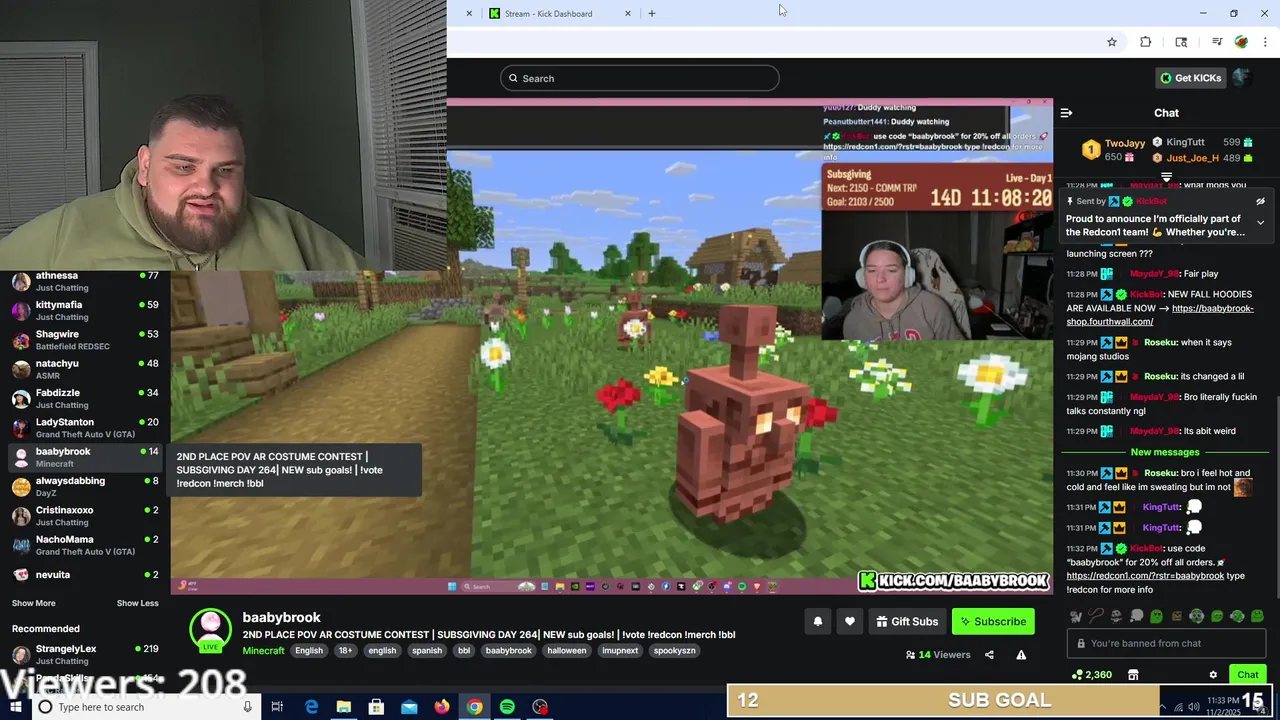Image resolution: width=1280 pixels, height=720 pixels.
Task: Open the browser media control icon
Action: click(1217, 42)
